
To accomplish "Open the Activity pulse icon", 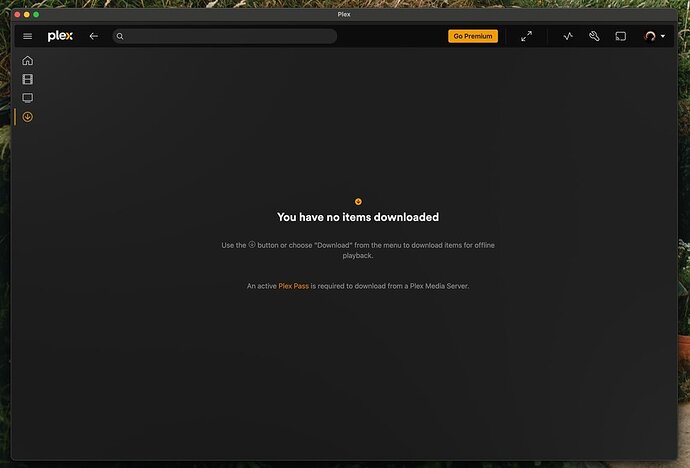I will pyautogui.click(x=568, y=36).
